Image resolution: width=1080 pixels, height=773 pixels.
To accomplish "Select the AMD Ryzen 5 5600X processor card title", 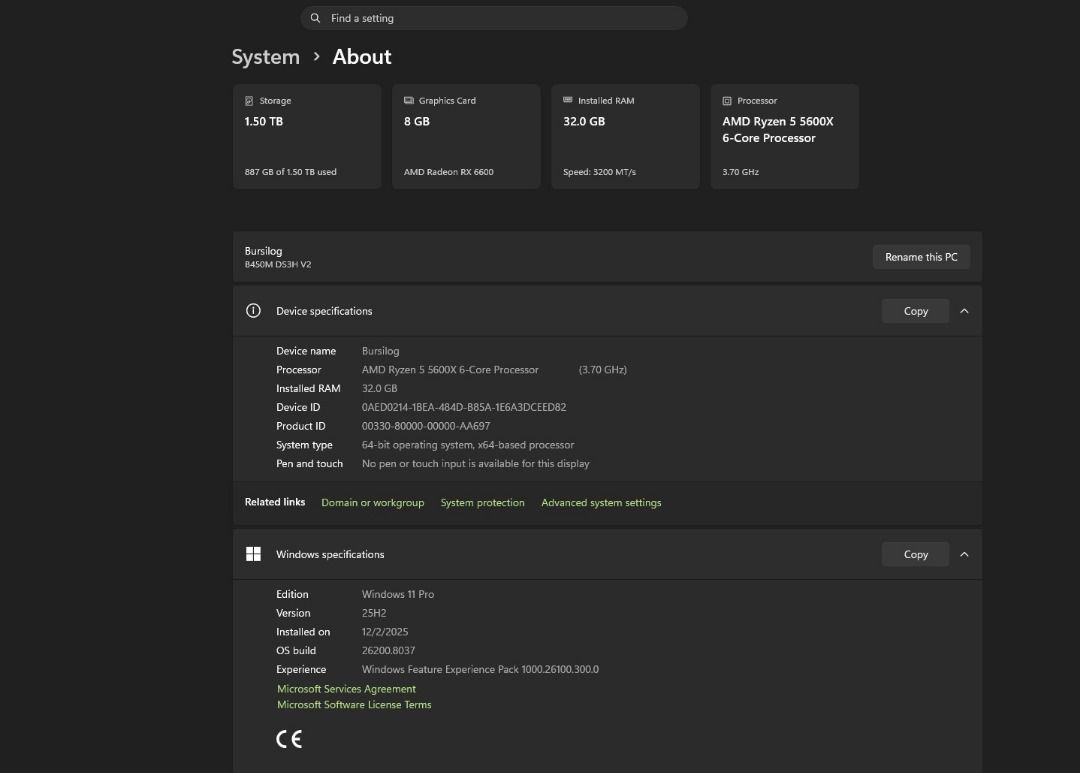I will 778,130.
